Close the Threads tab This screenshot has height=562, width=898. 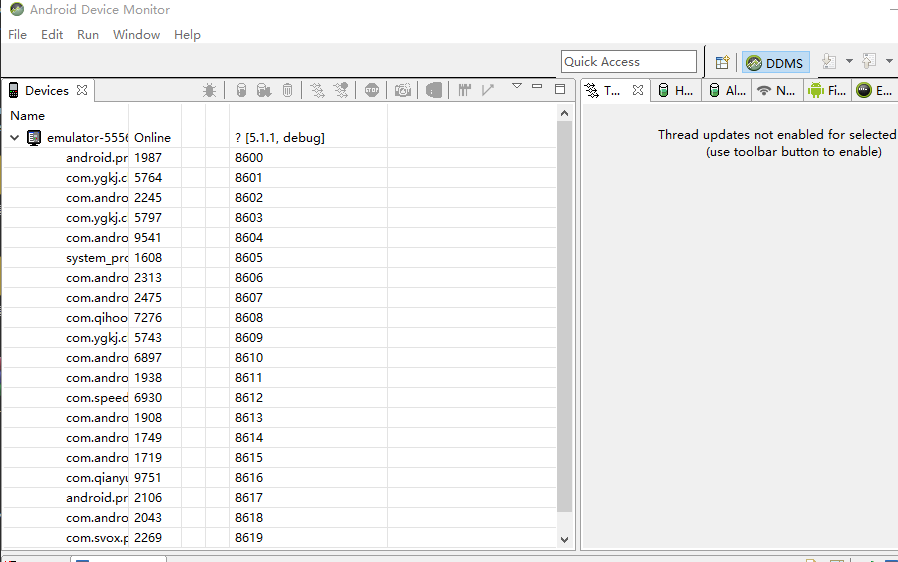tap(638, 91)
